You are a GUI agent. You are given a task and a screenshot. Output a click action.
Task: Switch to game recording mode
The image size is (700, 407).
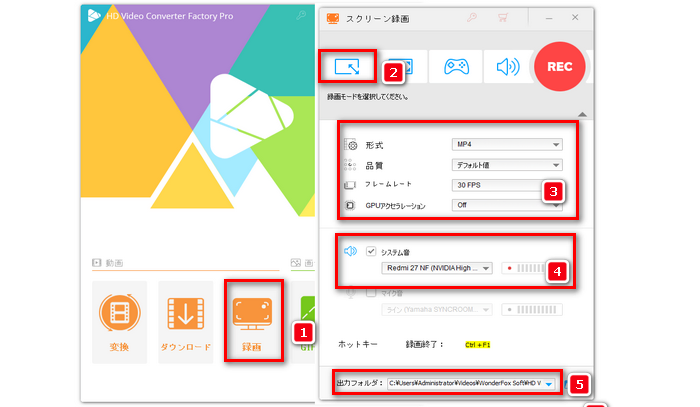coord(456,66)
